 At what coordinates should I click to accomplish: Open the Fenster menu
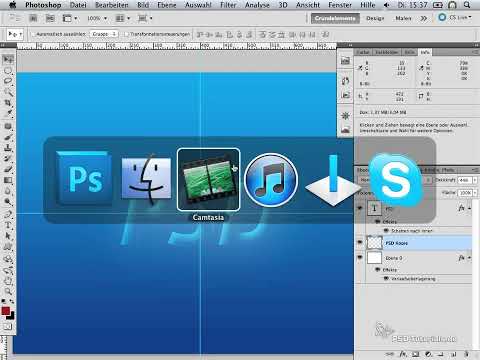(x=340, y=5)
